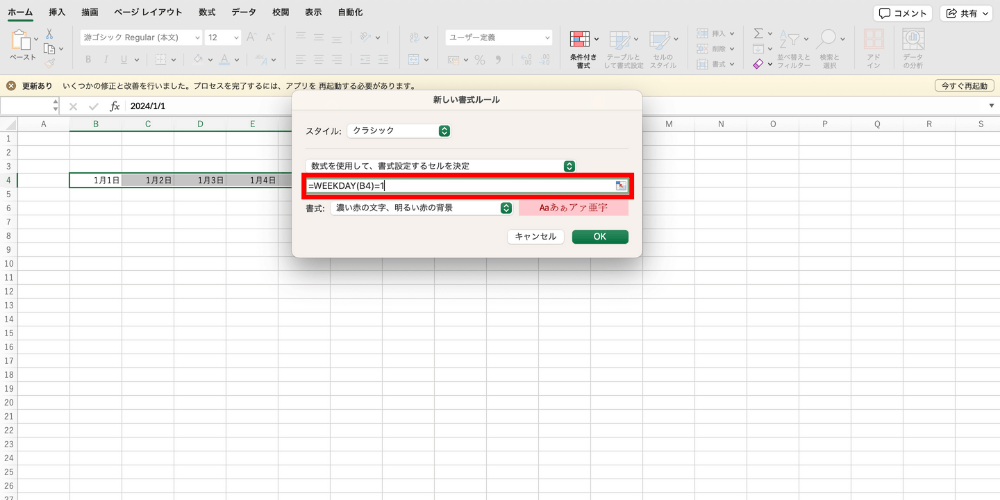
Task: Apply Comma Style number format
Action: tap(498, 59)
